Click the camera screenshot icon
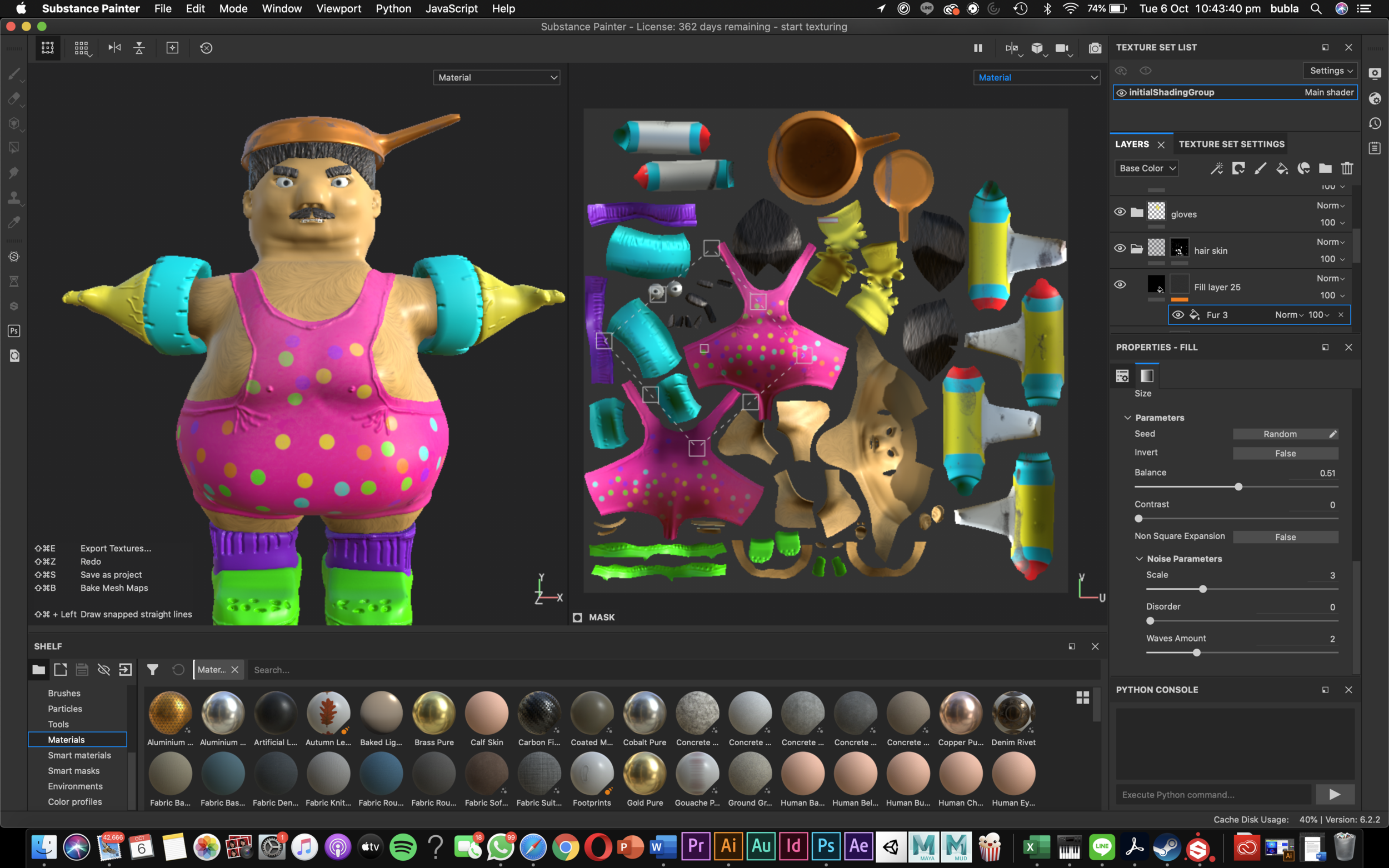The image size is (1389, 868). 1095,48
